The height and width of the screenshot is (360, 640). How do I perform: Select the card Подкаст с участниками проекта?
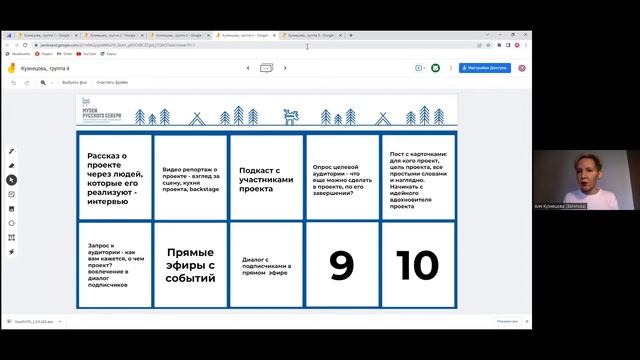point(267,178)
